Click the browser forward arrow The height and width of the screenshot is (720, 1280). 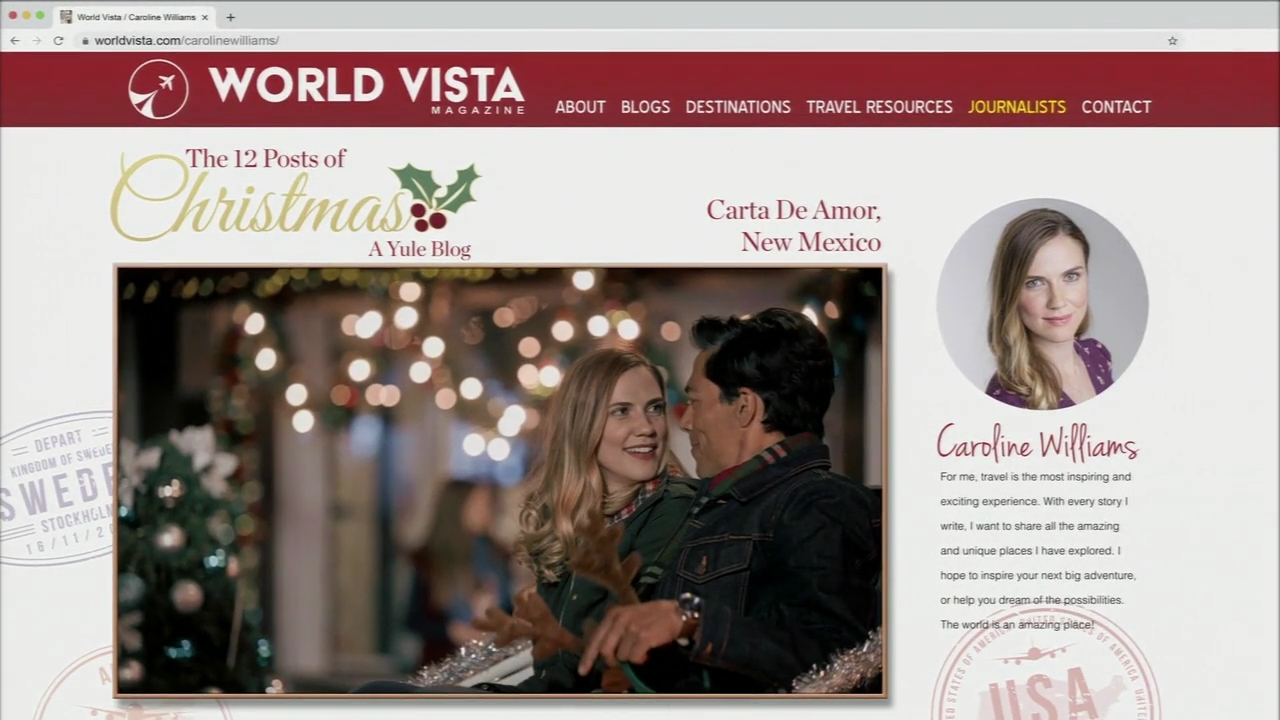(x=37, y=41)
